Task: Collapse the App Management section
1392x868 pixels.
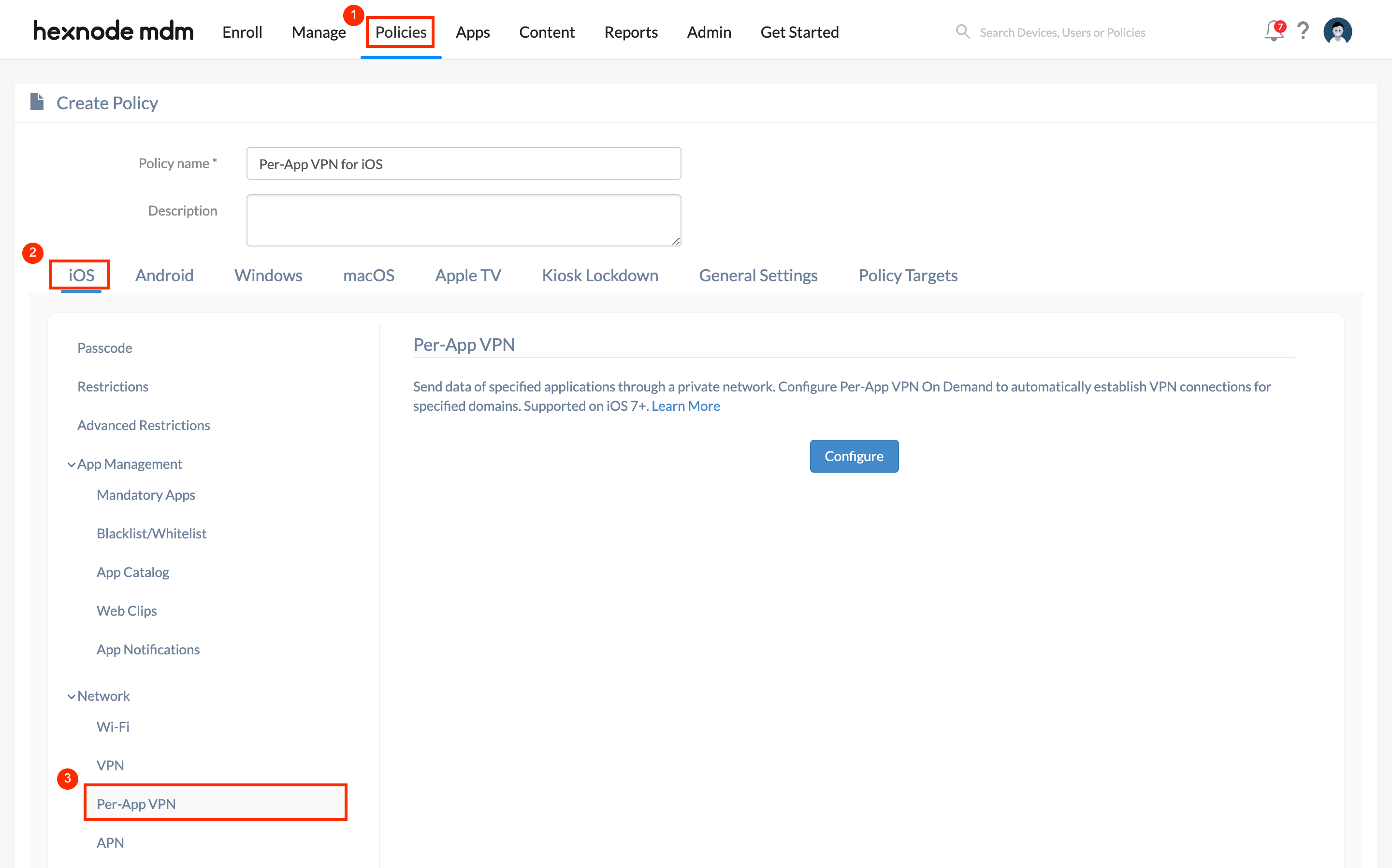Action: pyautogui.click(x=71, y=464)
